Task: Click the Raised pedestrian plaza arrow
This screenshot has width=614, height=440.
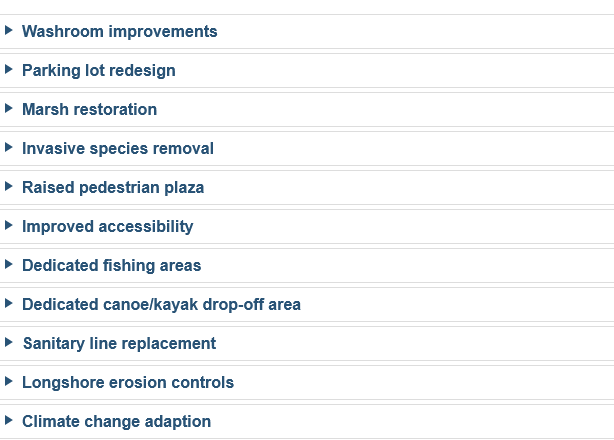Action: pos(9,187)
